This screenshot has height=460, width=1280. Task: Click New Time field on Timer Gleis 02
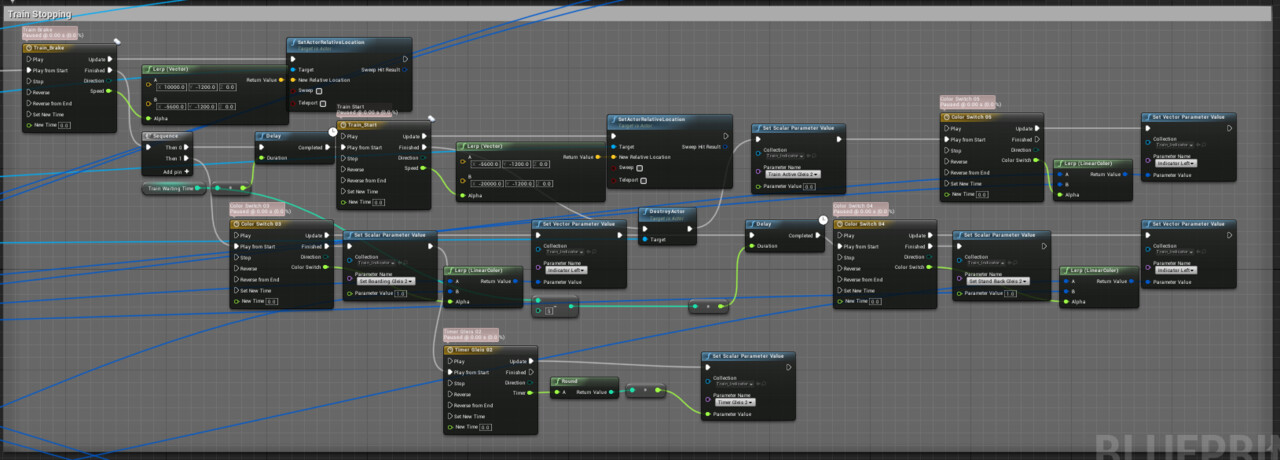pyautogui.click(x=486, y=427)
